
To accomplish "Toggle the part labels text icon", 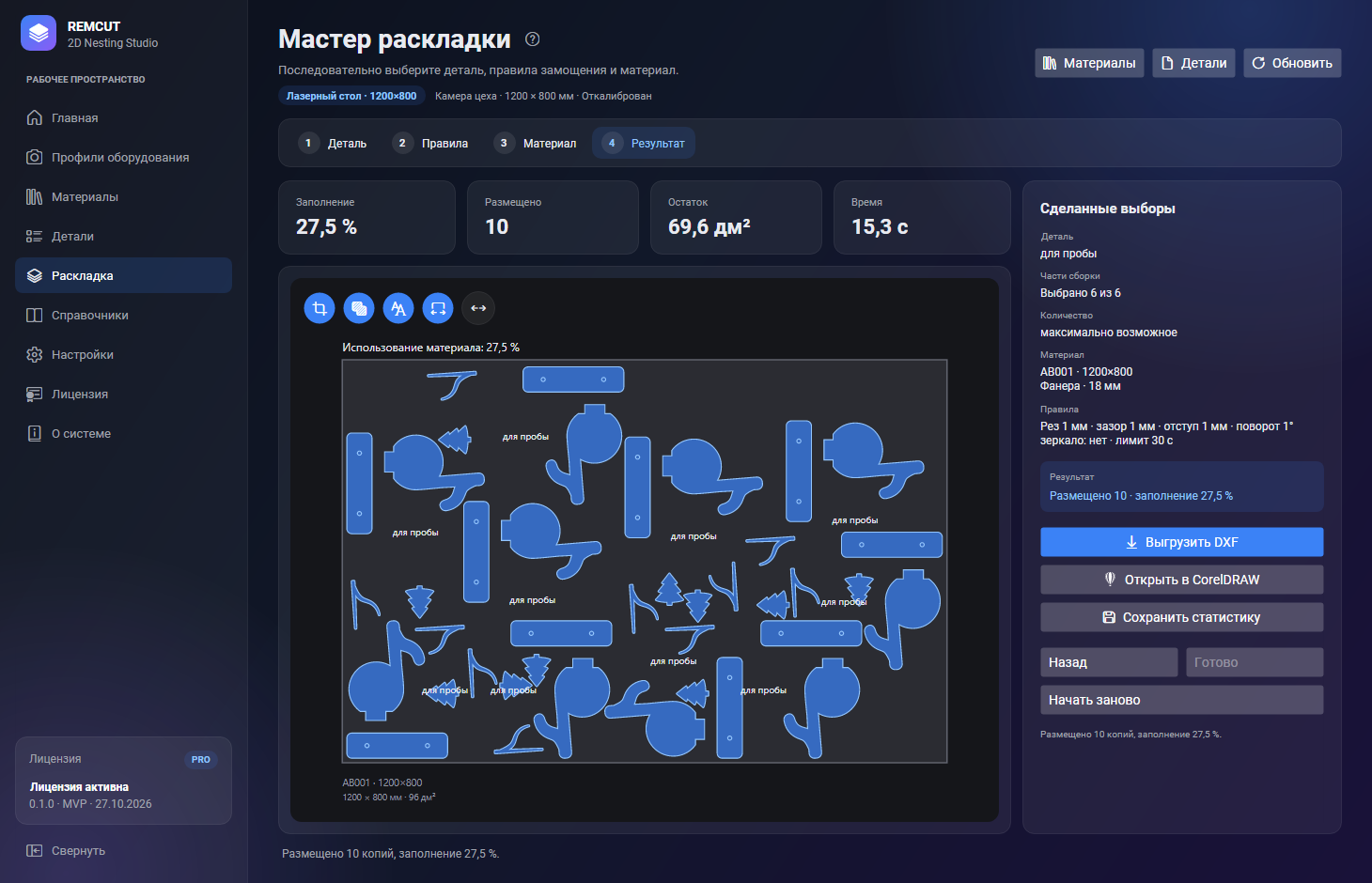I will tap(398, 308).
